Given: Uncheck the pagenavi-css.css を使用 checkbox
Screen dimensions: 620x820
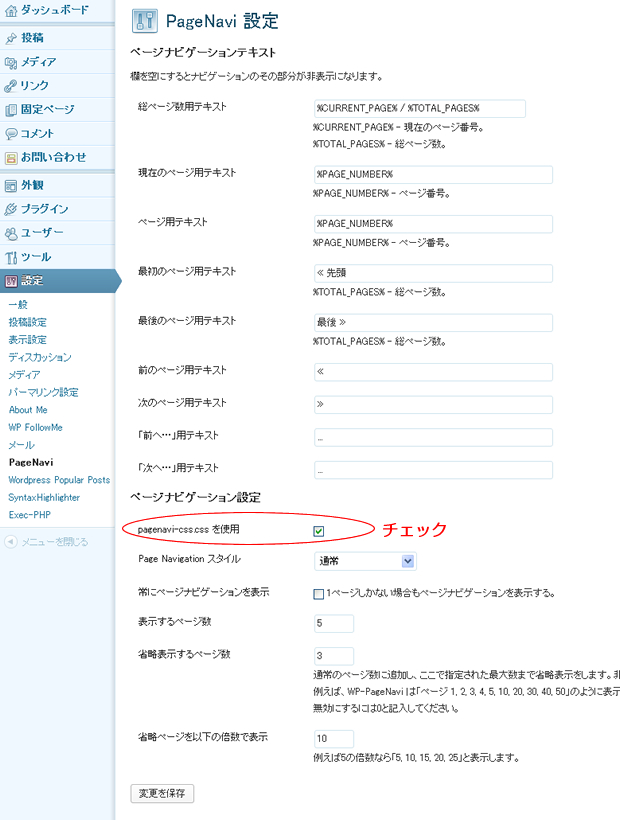Looking at the screenshot, I should [x=319, y=530].
